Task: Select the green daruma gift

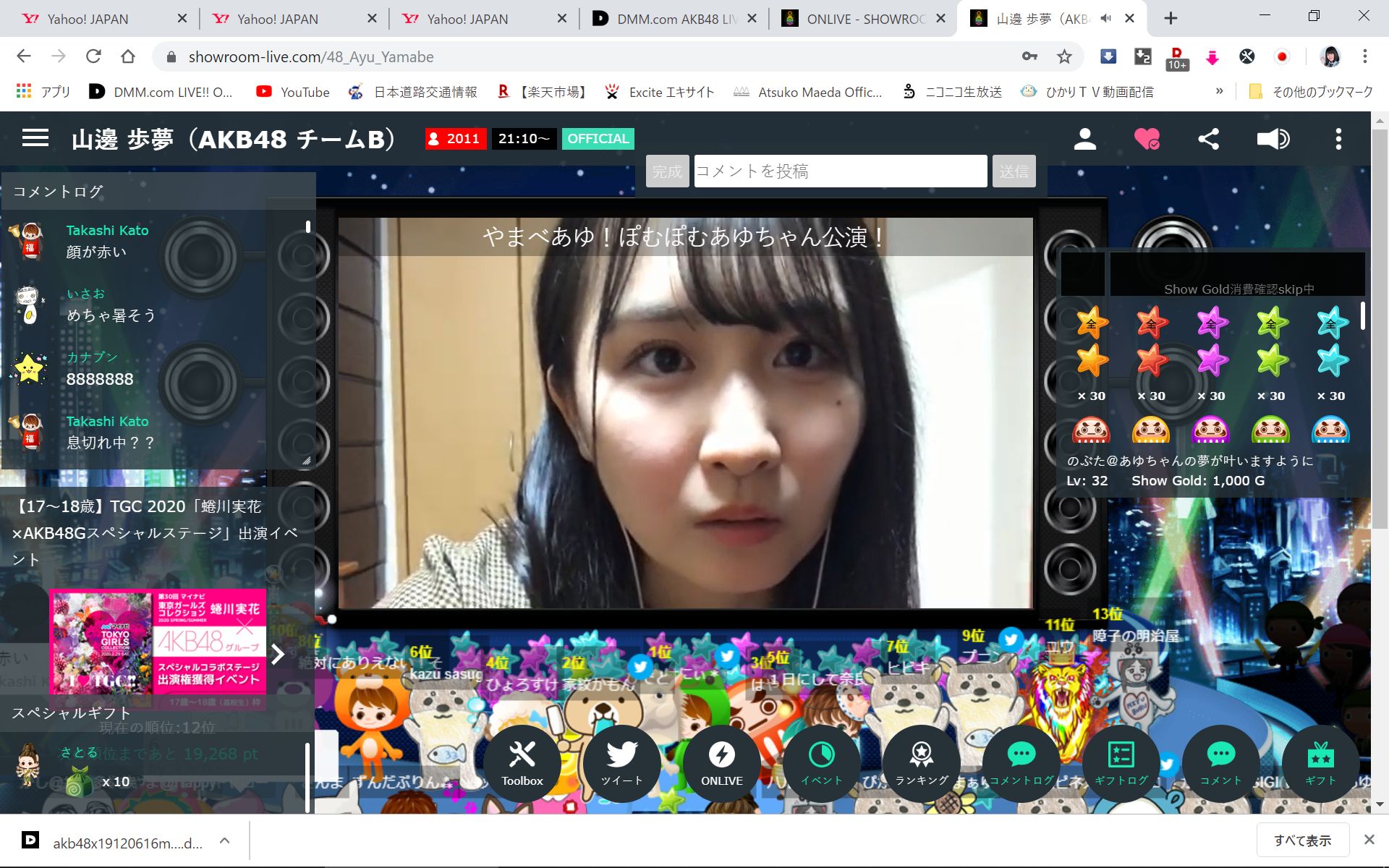Action: tap(1270, 430)
